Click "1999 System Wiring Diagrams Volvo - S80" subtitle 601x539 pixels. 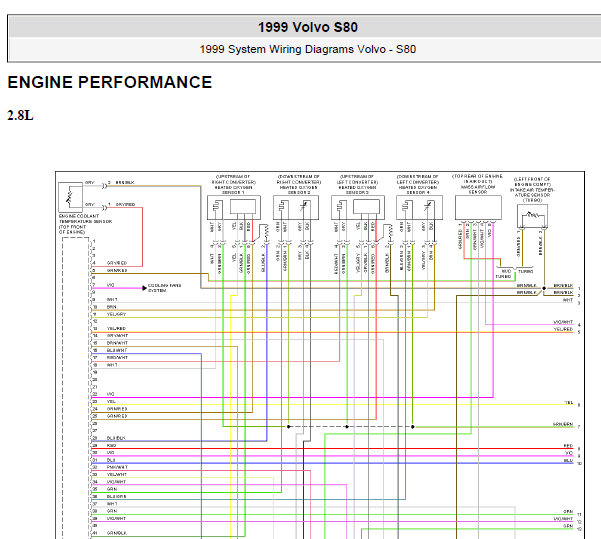[307, 49]
